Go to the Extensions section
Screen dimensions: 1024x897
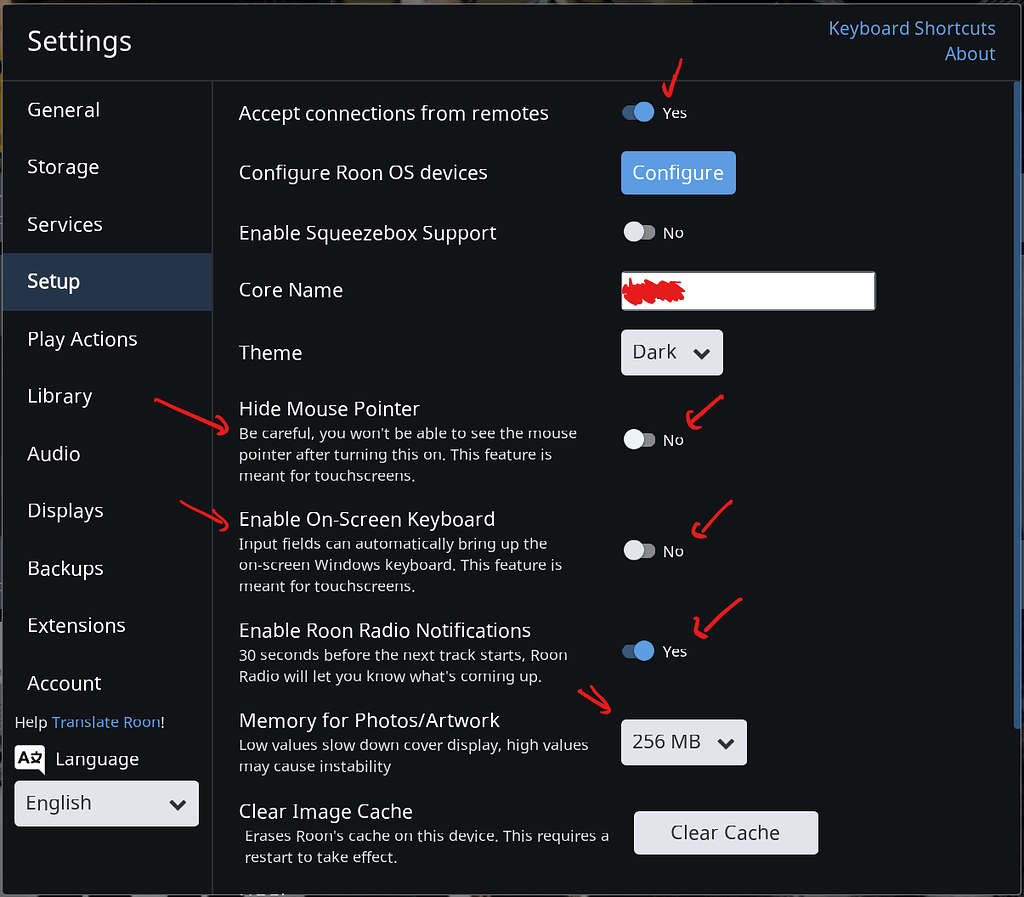click(x=76, y=625)
